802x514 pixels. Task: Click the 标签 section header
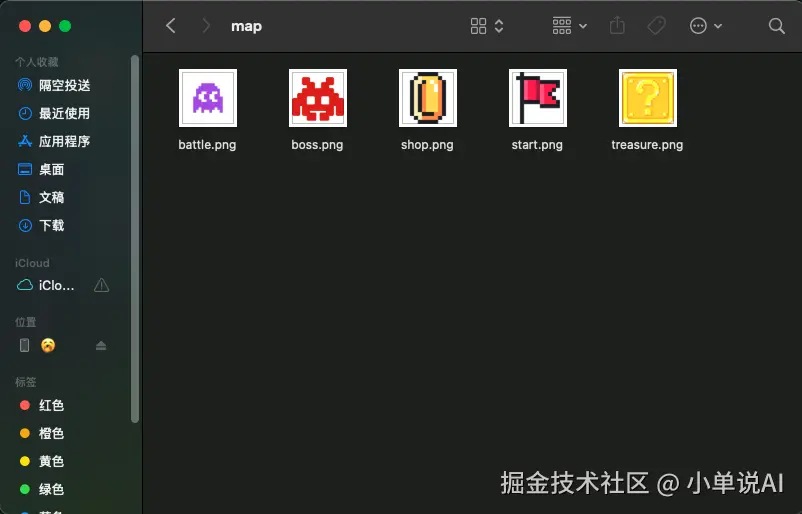tap(26, 382)
